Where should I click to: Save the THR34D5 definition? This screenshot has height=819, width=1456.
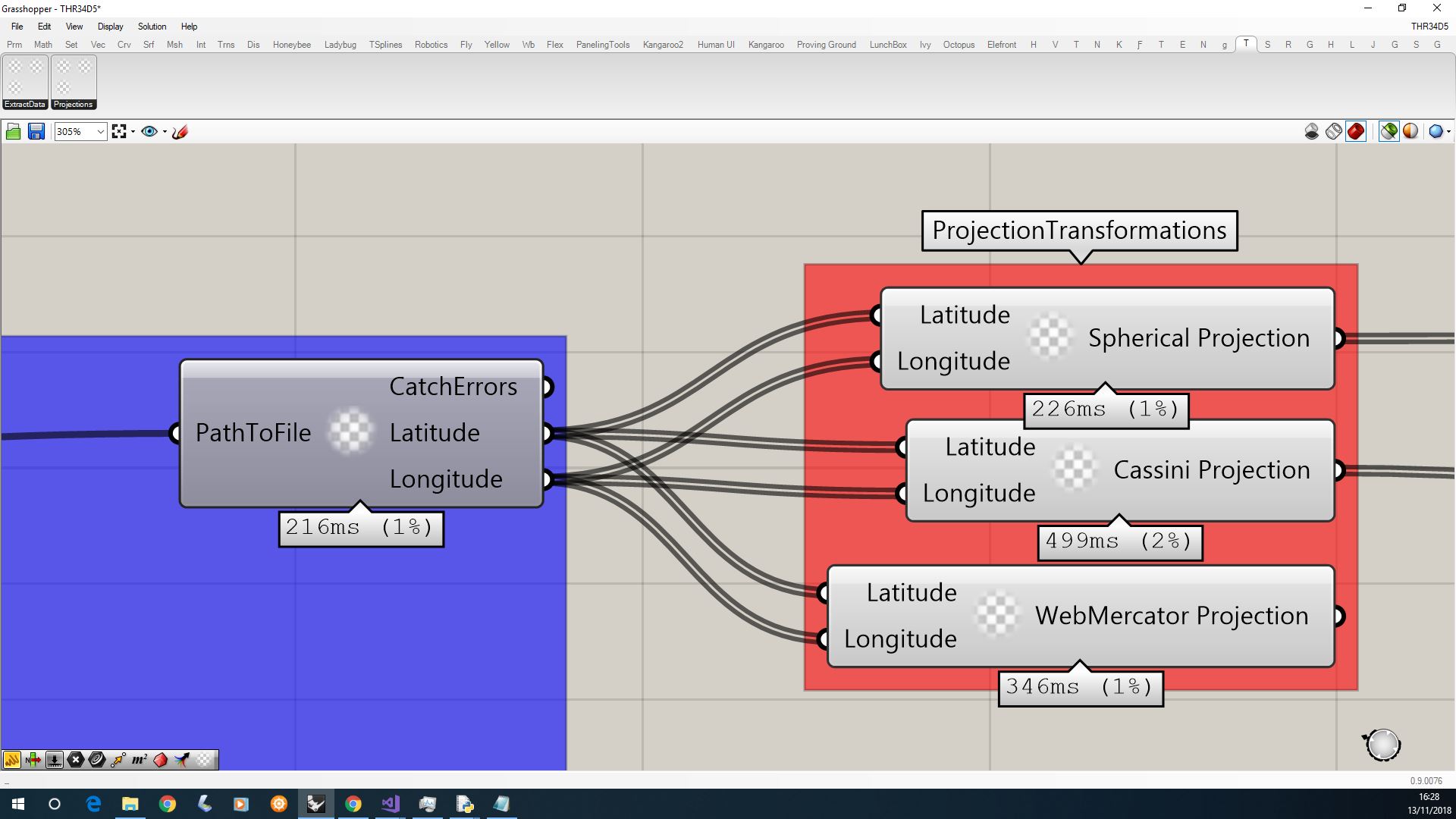[36, 131]
